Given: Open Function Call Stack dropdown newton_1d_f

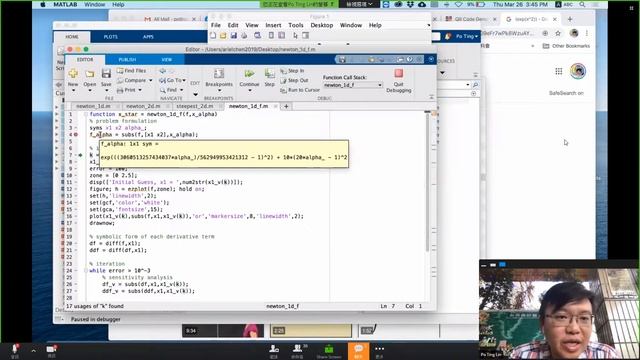Looking at the screenshot, I should (352, 85).
